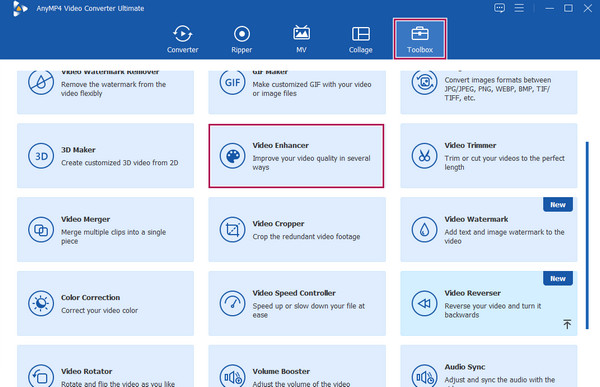Click 'Speed up or slow down your file' text

click(309, 310)
